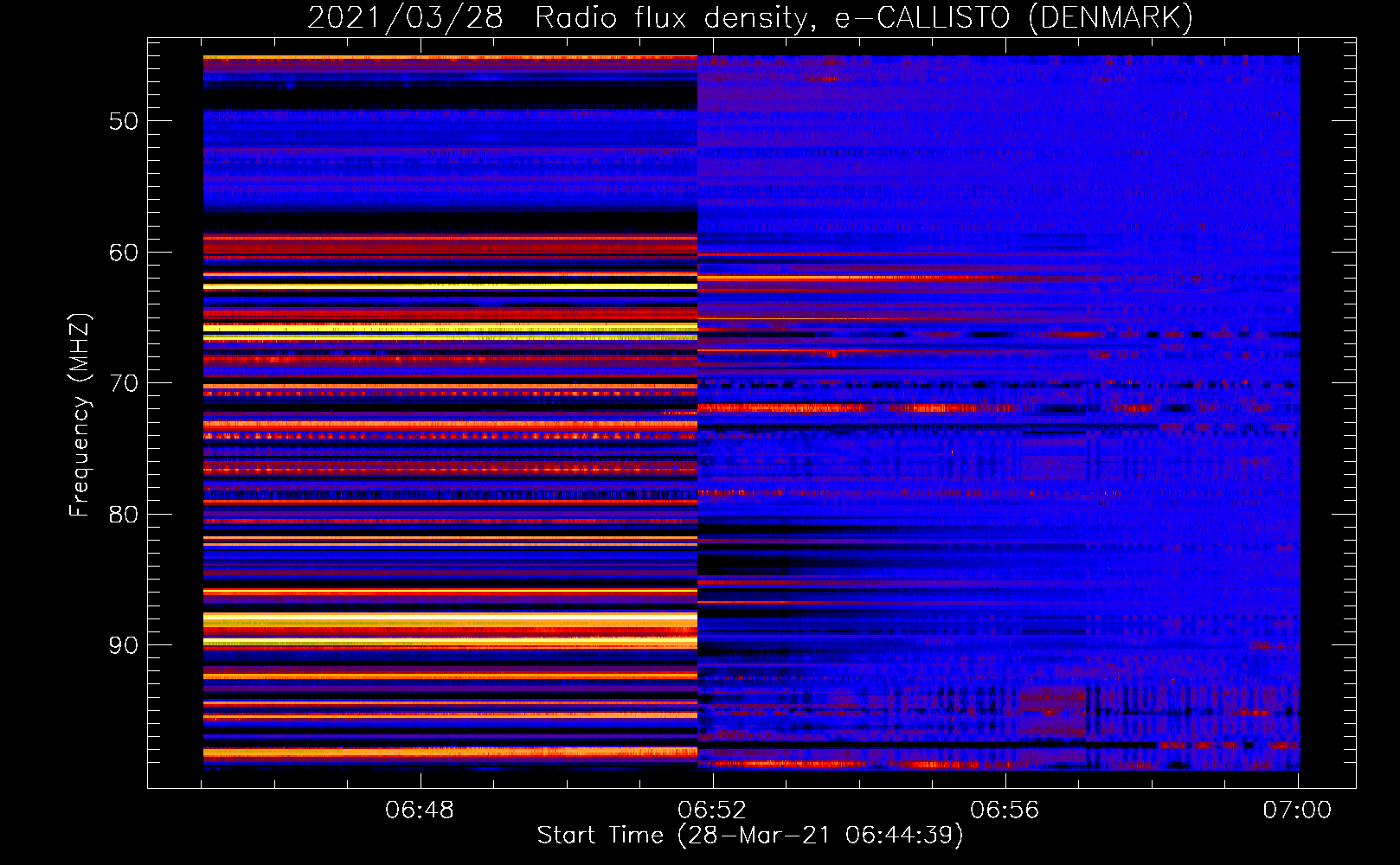Viewport: 1400px width, 865px height.
Task: Click the 06:56 time tick label
Action: tap(1005, 811)
